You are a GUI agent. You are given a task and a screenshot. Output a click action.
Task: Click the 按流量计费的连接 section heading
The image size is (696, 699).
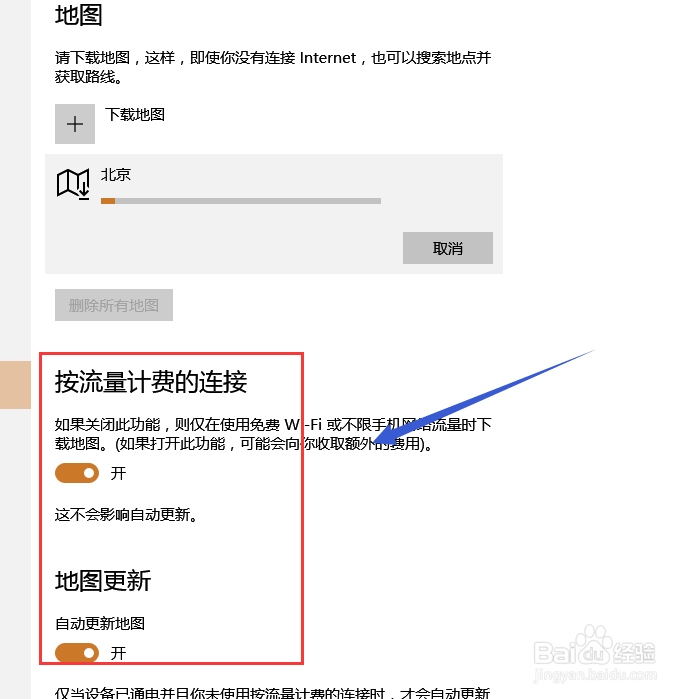point(151,382)
